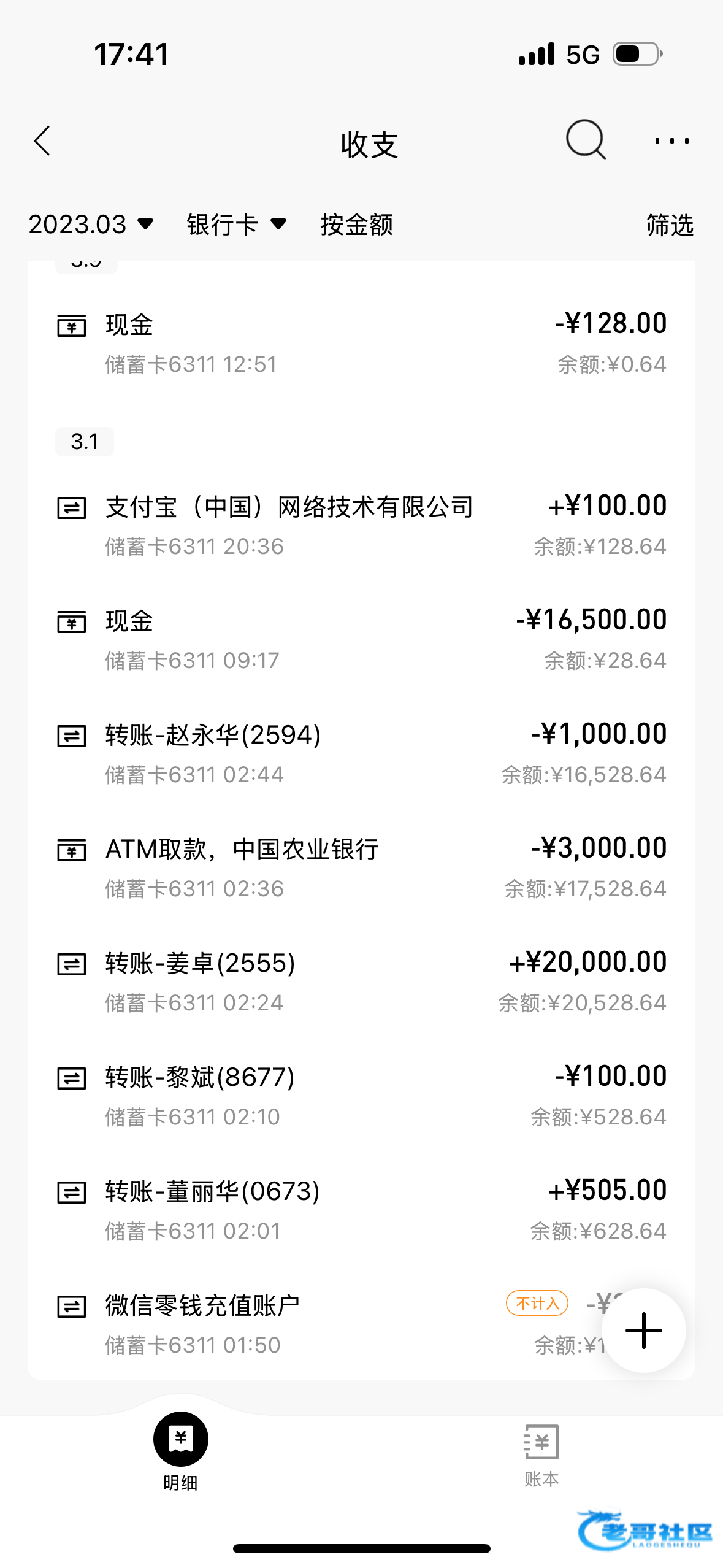
Task: Tap cash icon beside ATM取款 entry
Action: [x=72, y=850]
